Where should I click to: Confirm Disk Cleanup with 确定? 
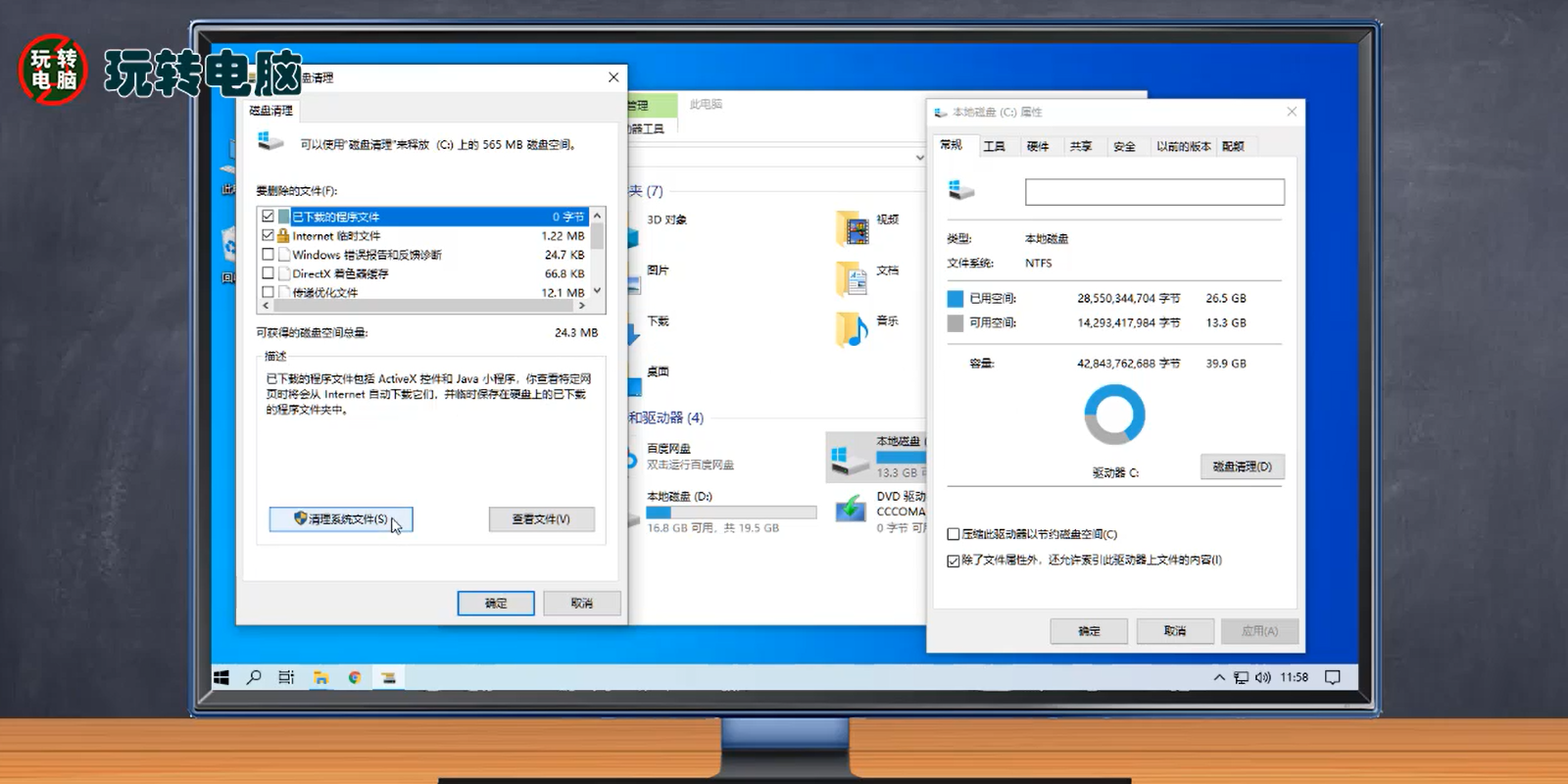tap(496, 603)
